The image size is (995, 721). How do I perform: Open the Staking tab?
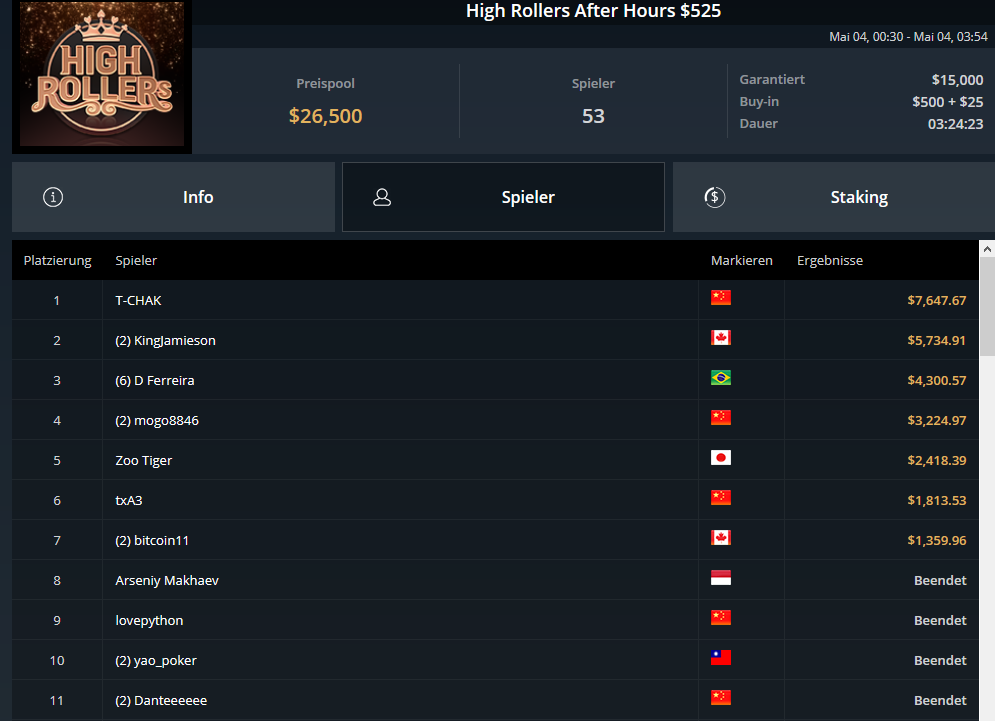834,197
